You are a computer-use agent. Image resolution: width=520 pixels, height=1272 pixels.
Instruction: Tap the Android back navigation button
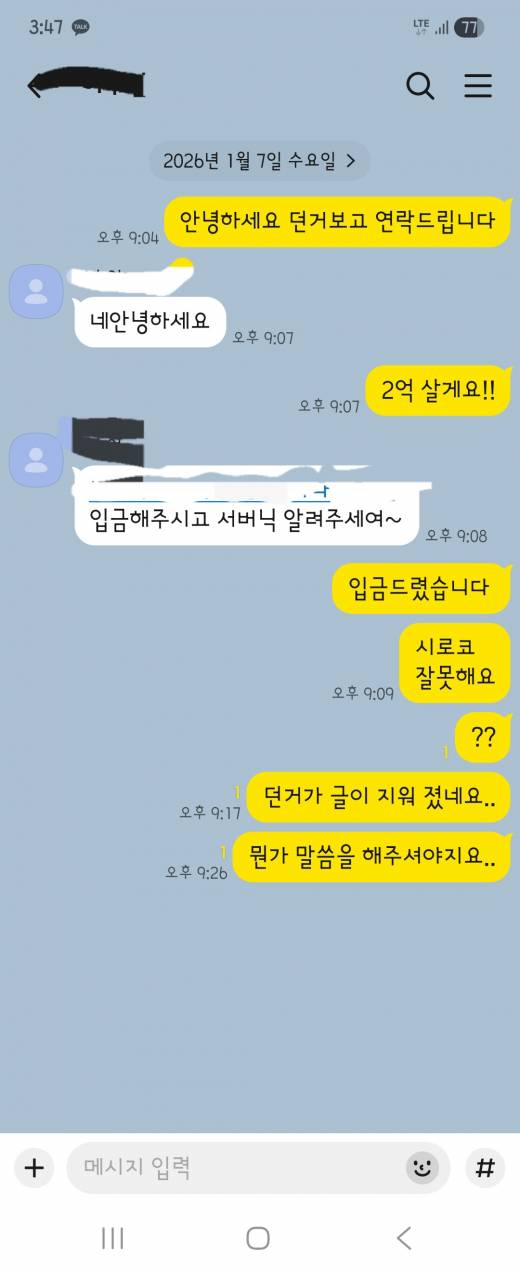click(404, 1238)
